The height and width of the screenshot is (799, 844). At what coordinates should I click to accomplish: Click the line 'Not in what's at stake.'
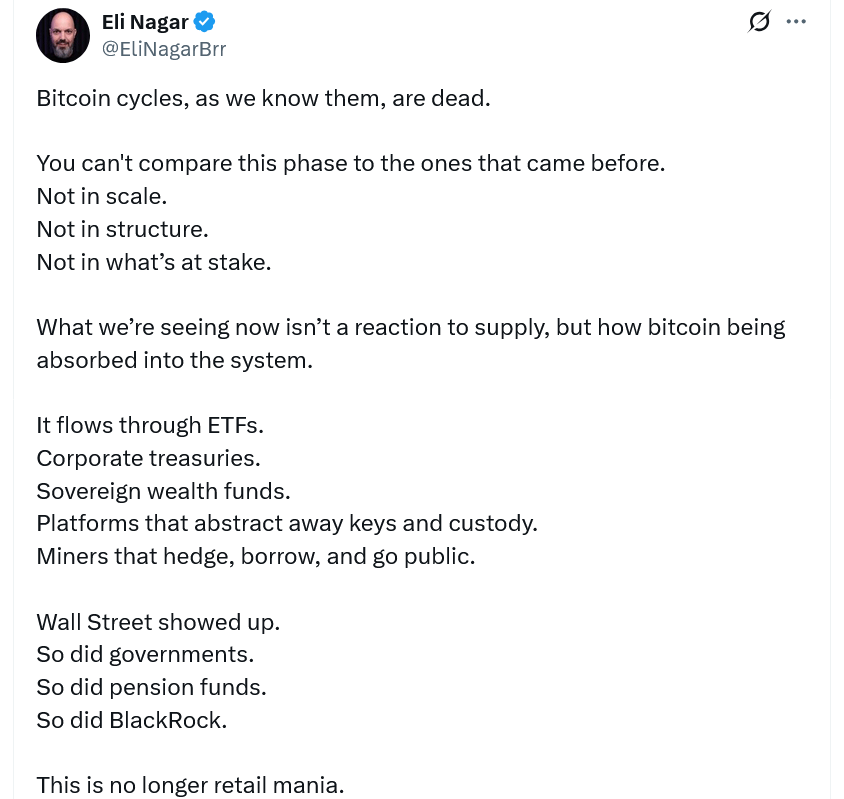click(x=153, y=262)
